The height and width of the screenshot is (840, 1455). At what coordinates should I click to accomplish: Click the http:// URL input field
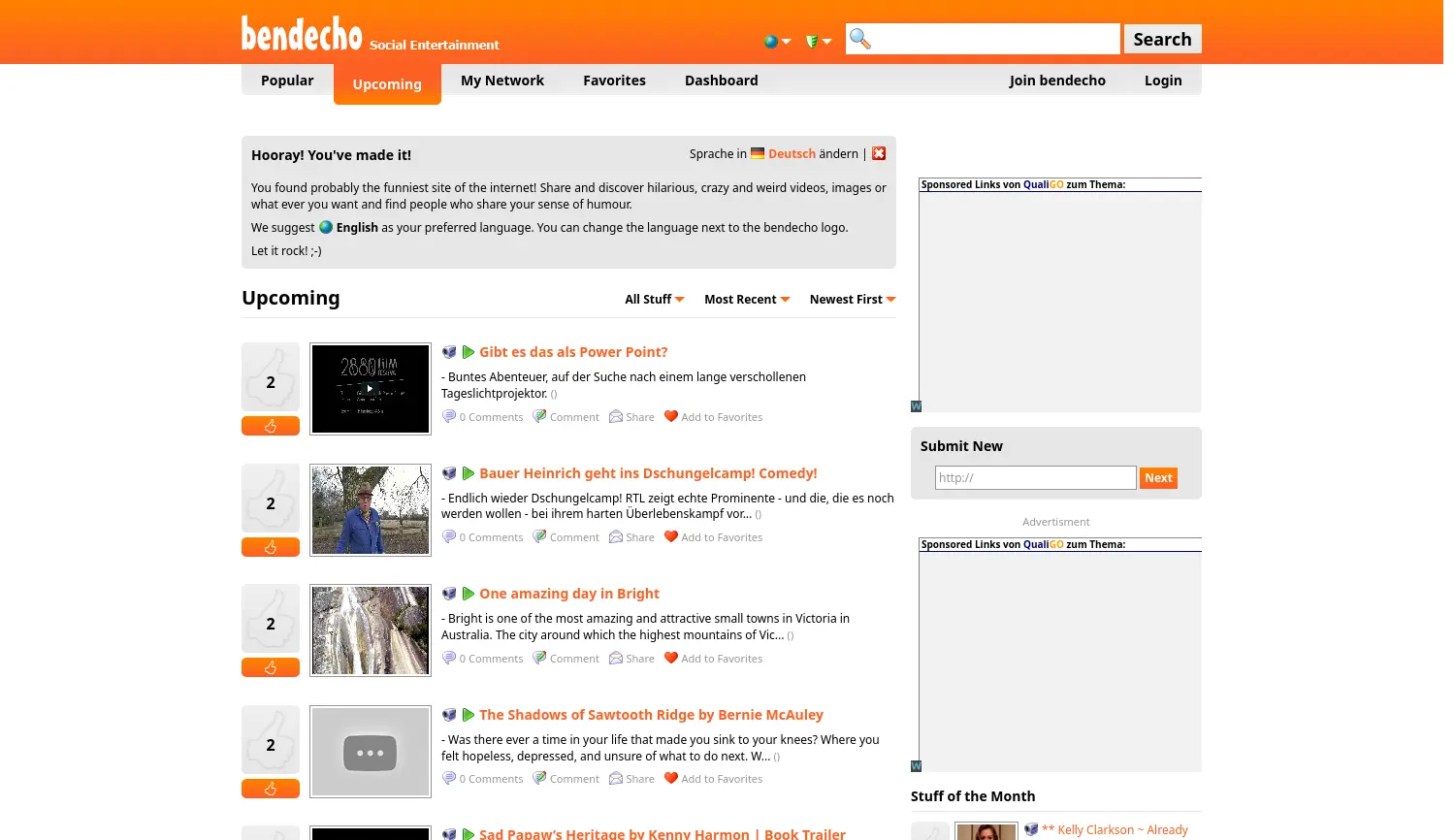pyautogui.click(x=1035, y=477)
